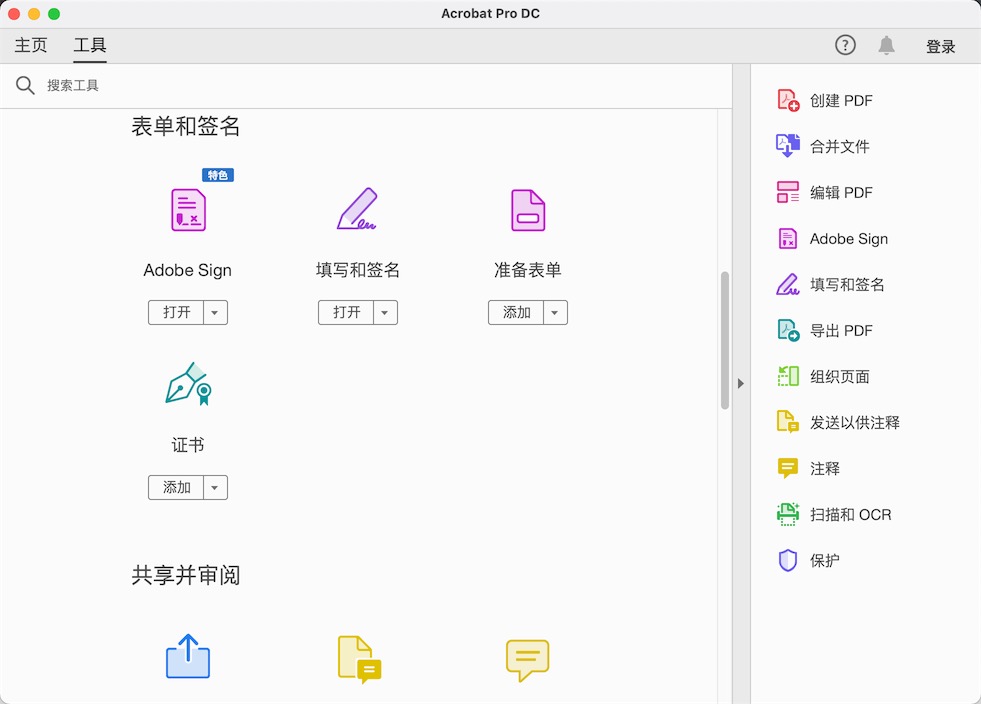This screenshot has width=981, height=704.
Task: Expand dropdown arrow next to 填写和签名 打开
Action: (385, 312)
